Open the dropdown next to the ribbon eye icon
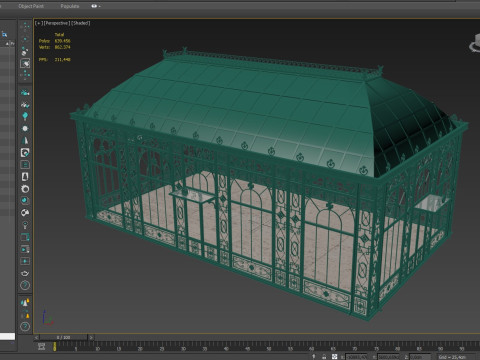 [x=99, y=6]
